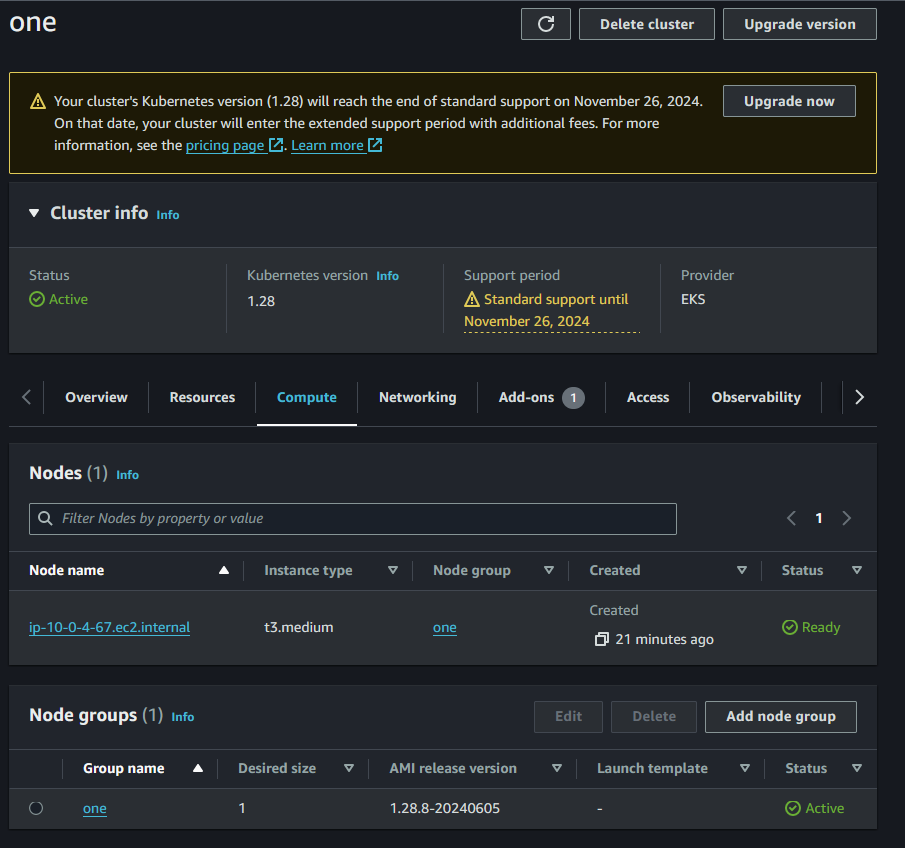The image size is (905, 848).
Task: Open Instance type column sort dropdown
Action: click(x=393, y=571)
